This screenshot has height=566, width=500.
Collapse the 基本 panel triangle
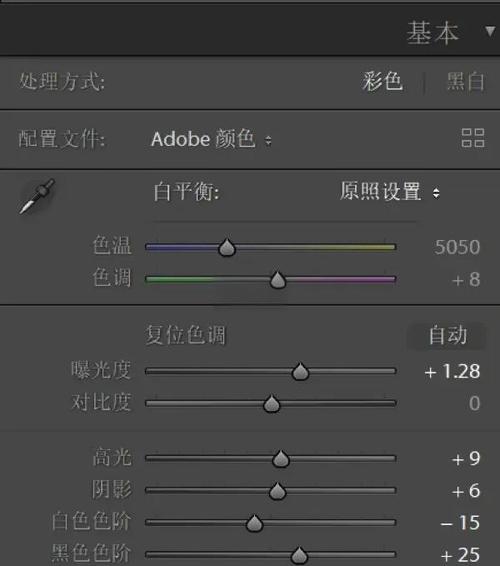click(490, 31)
